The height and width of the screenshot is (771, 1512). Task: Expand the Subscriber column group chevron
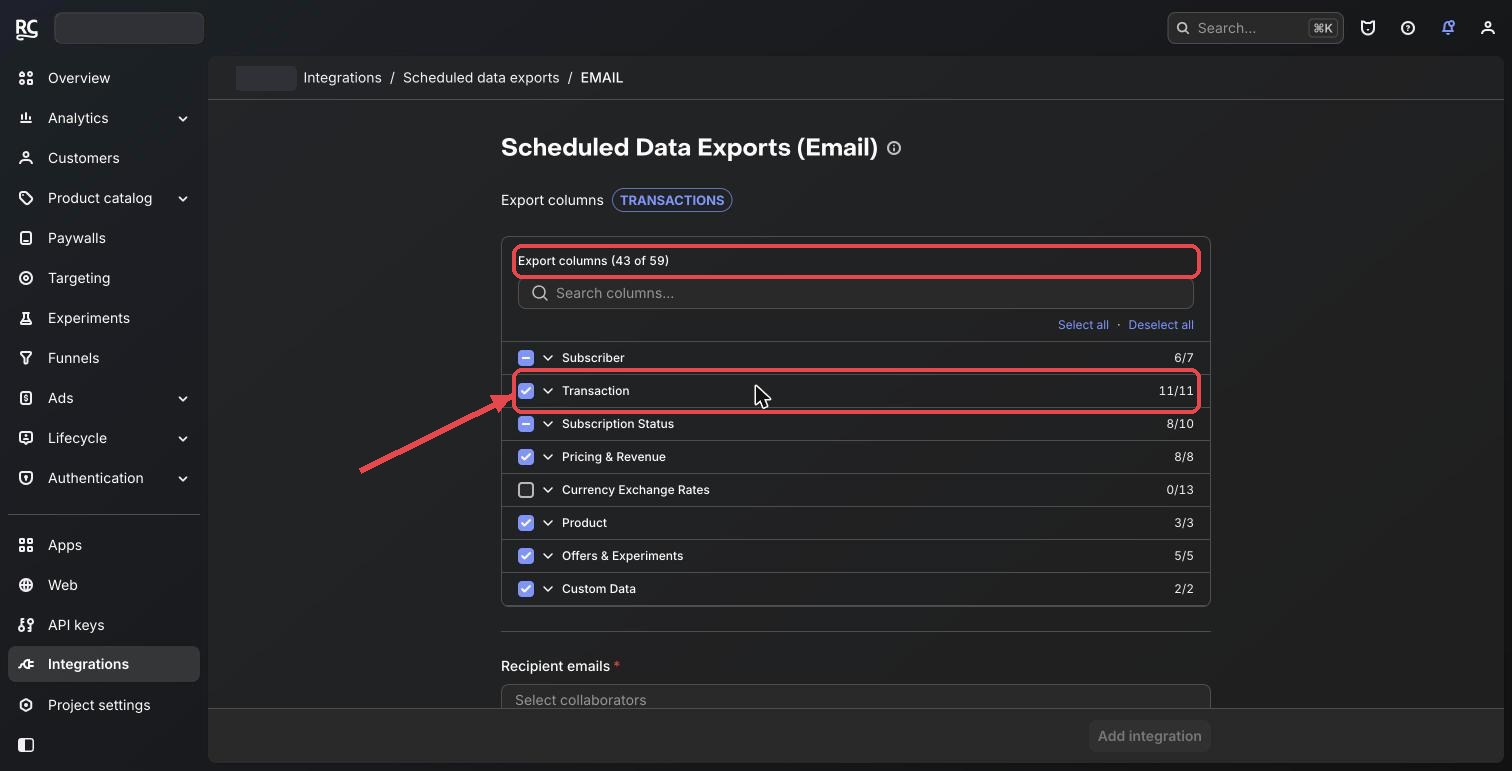tap(548, 358)
